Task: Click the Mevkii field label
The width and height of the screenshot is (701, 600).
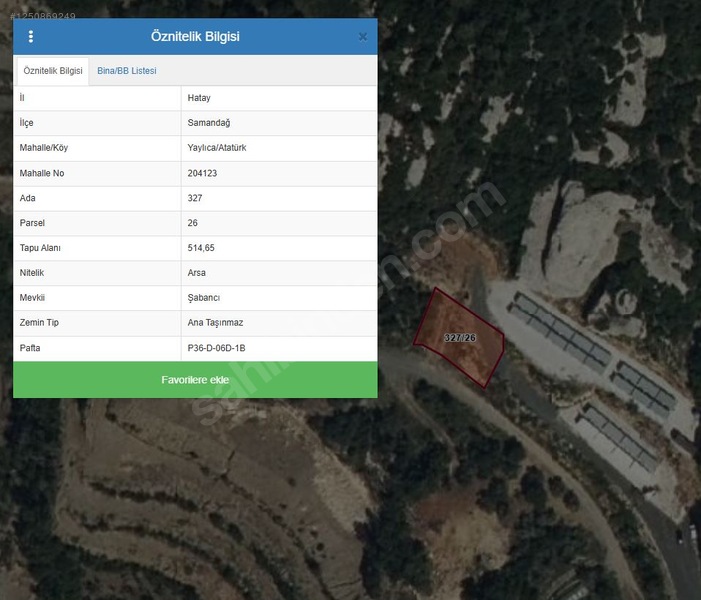Action: pos(32,297)
